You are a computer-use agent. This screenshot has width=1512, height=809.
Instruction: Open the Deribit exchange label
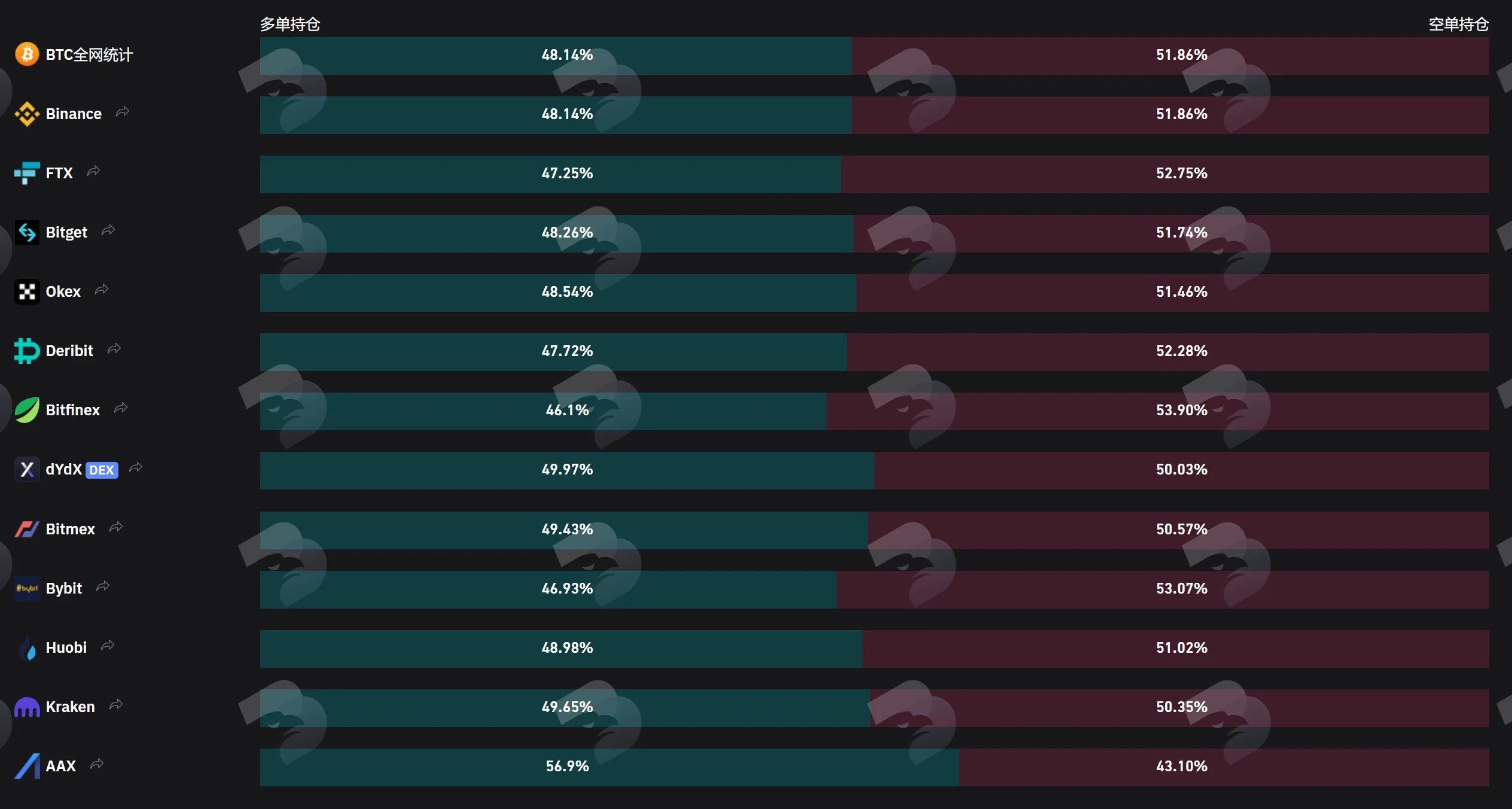pos(69,351)
